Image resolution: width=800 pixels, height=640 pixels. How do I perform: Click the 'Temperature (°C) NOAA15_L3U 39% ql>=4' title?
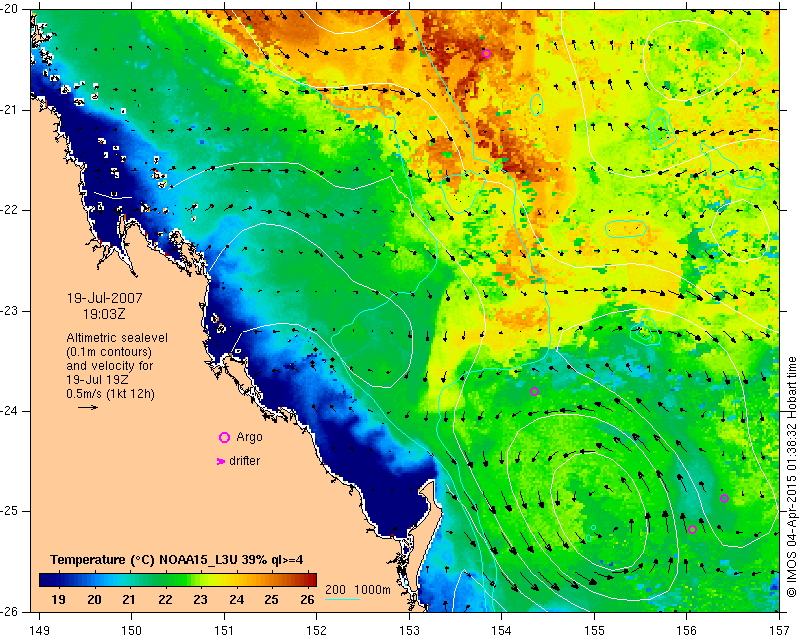point(177,560)
